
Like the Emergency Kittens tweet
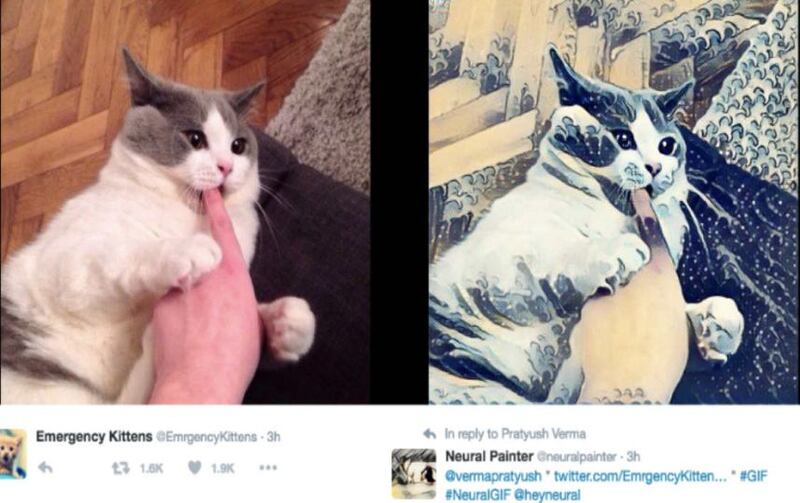click(194, 467)
